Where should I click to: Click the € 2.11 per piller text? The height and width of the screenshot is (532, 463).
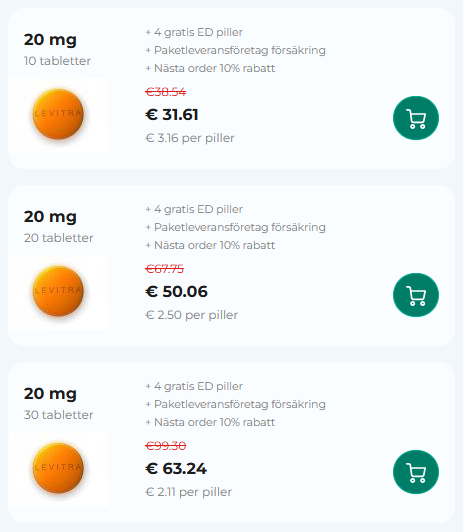188,492
